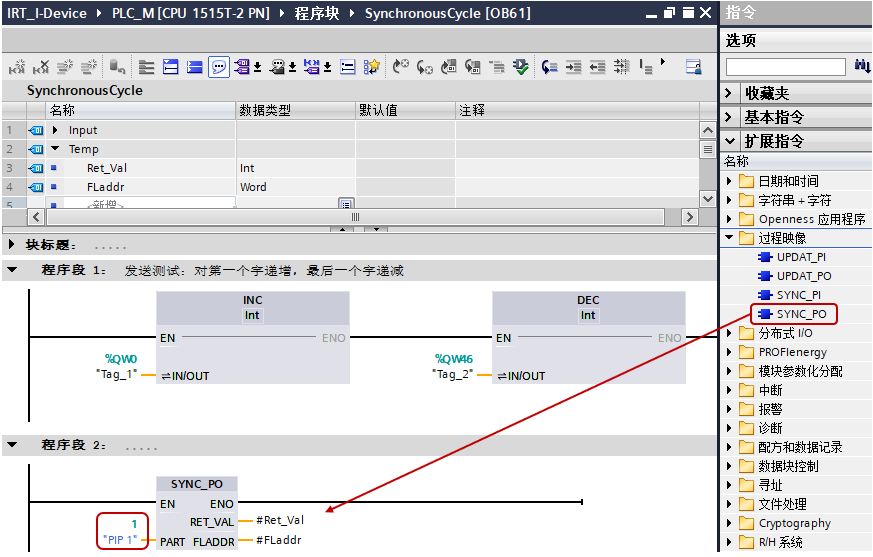The height and width of the screenshot is (557, 873).
Task: Collapse the 过程映像 folder
Action: (729, 238)
